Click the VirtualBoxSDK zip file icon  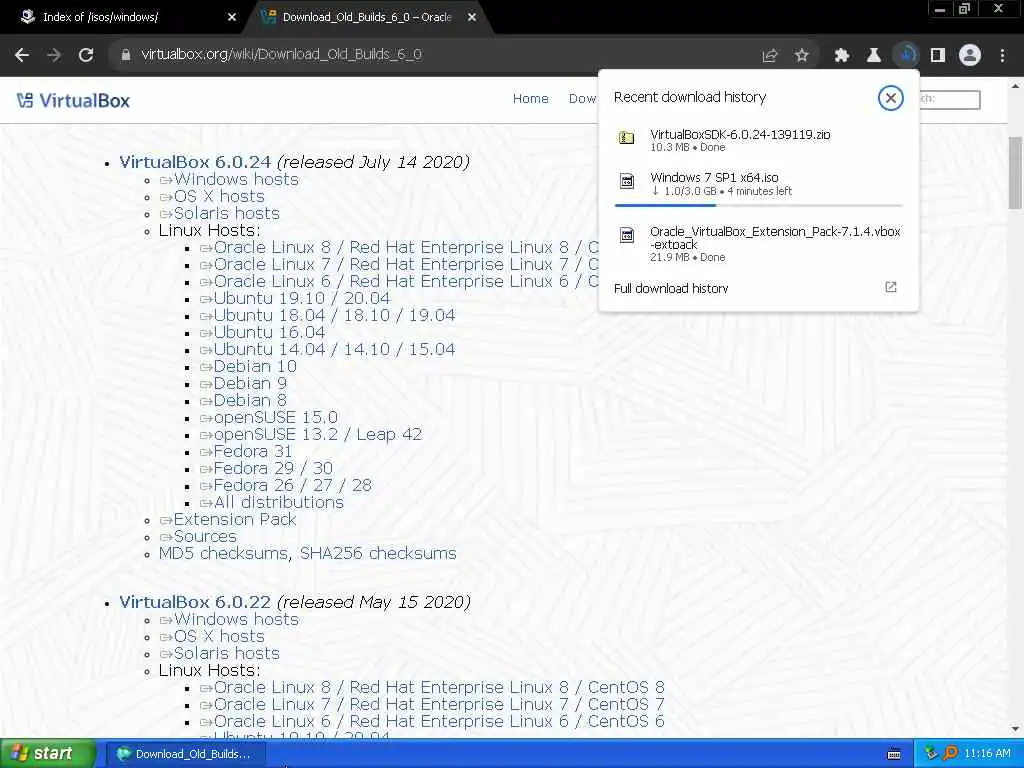pyautogui.click(x=626, y=138)
